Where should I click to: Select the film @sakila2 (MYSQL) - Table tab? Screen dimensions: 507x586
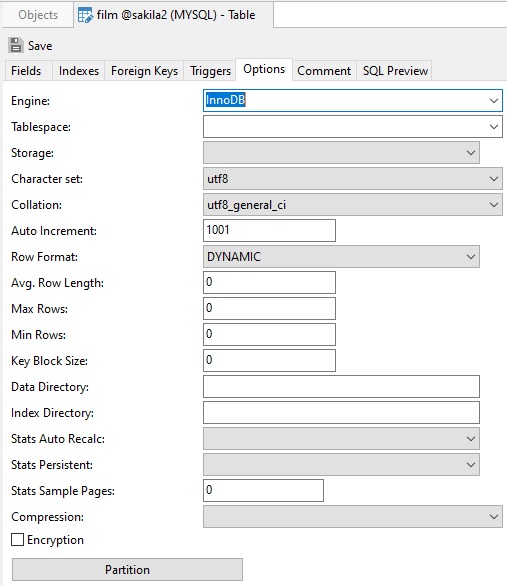[x=174, y=15]
